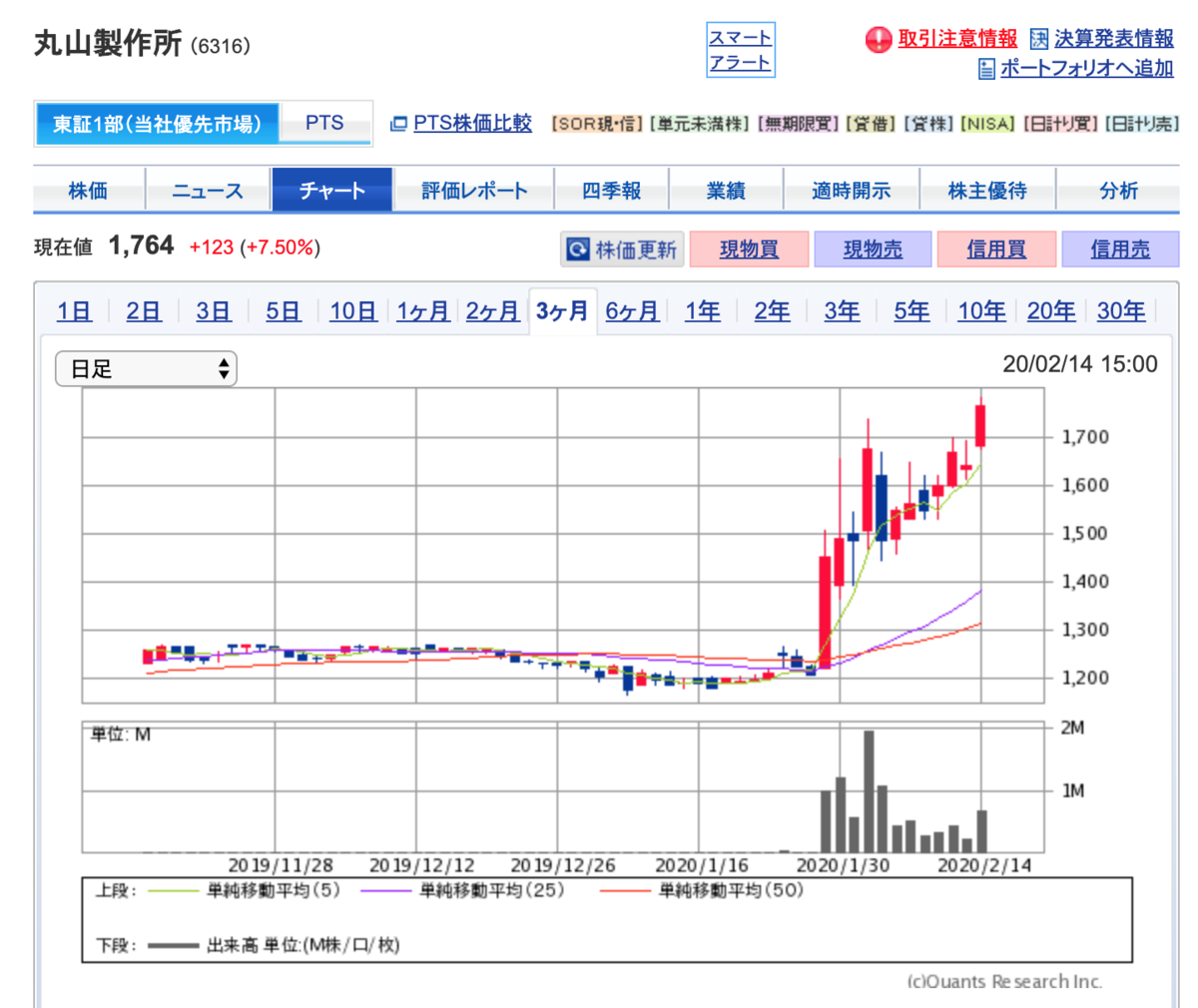Select the 10日 chart range

(x=353, y=311)
